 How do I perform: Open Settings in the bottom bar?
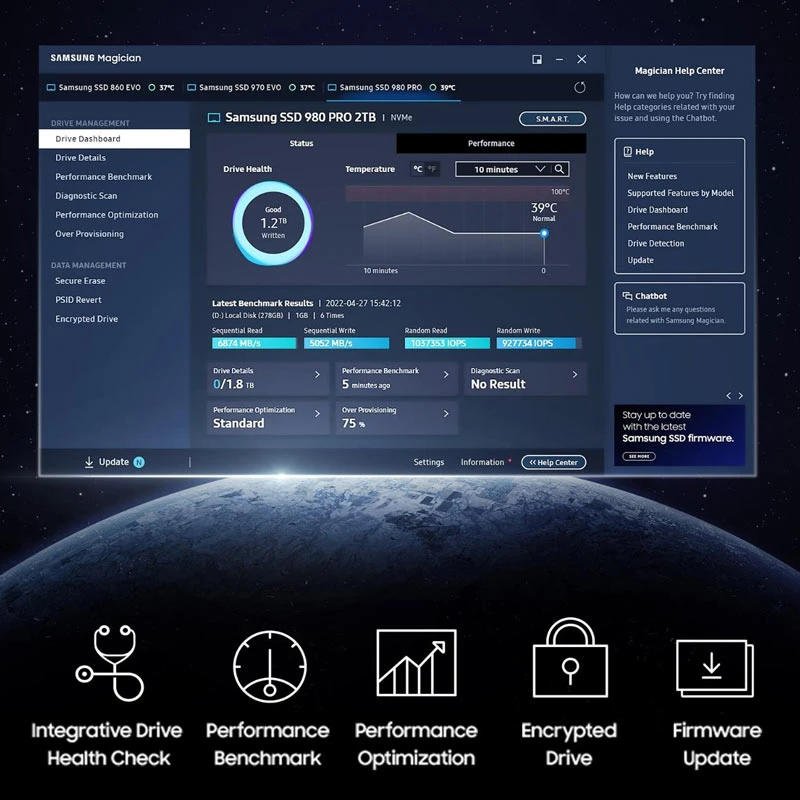(429, 462)
